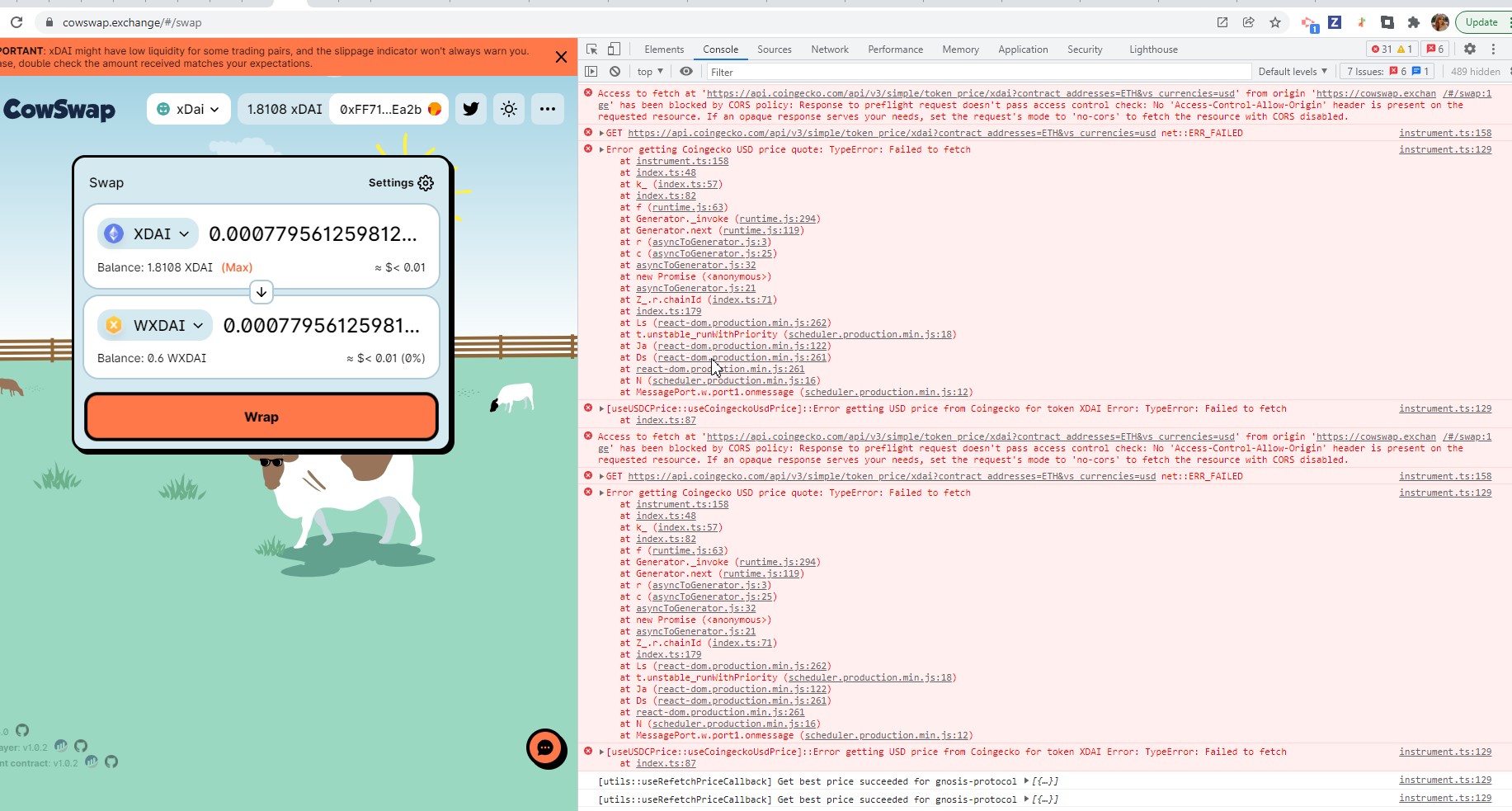
Task: Switch to the Elements tab
Action: tap(664, 50)
